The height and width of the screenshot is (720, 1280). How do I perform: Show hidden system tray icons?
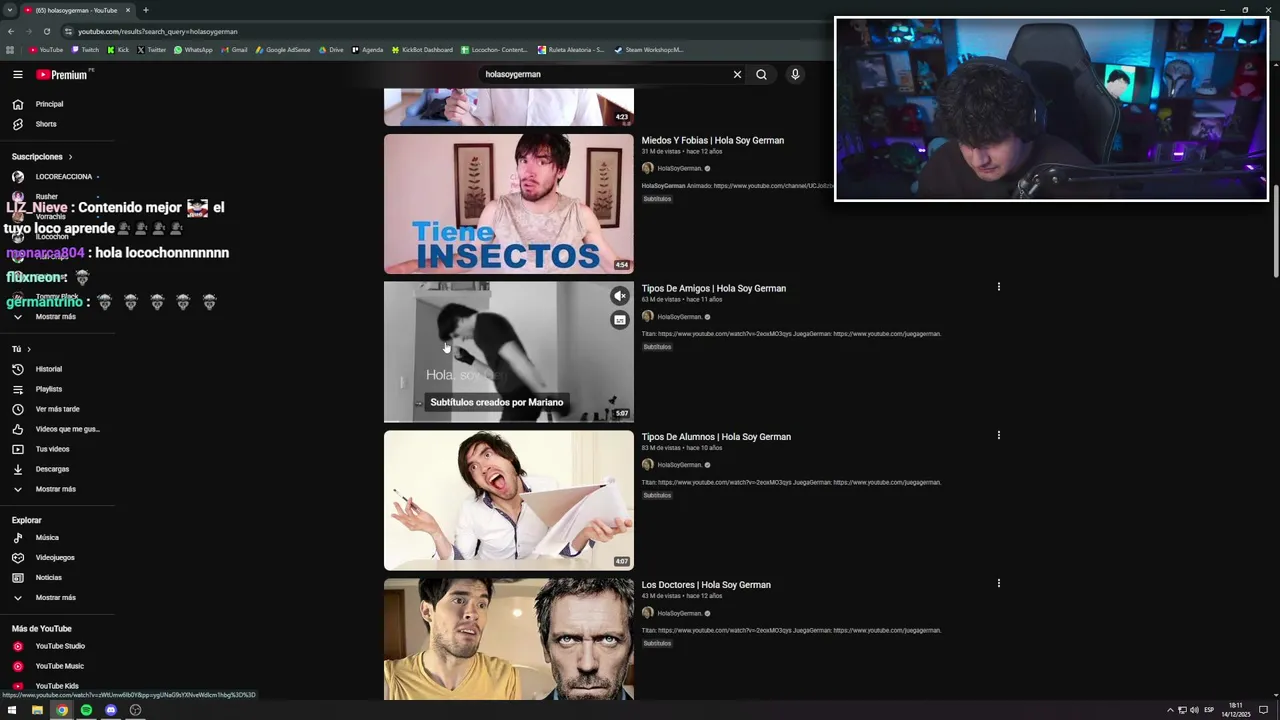pos(1170,710)
